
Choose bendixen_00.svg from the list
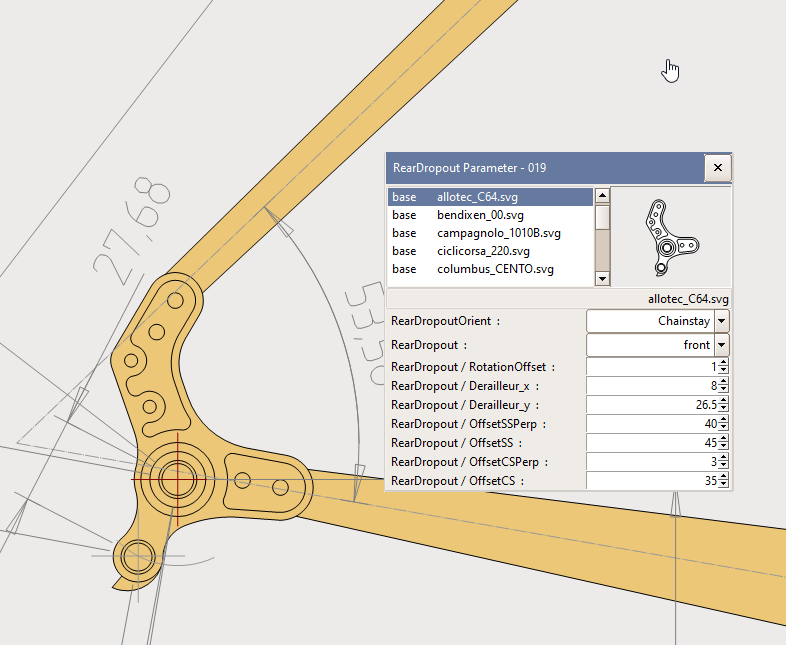coord(480,215)
